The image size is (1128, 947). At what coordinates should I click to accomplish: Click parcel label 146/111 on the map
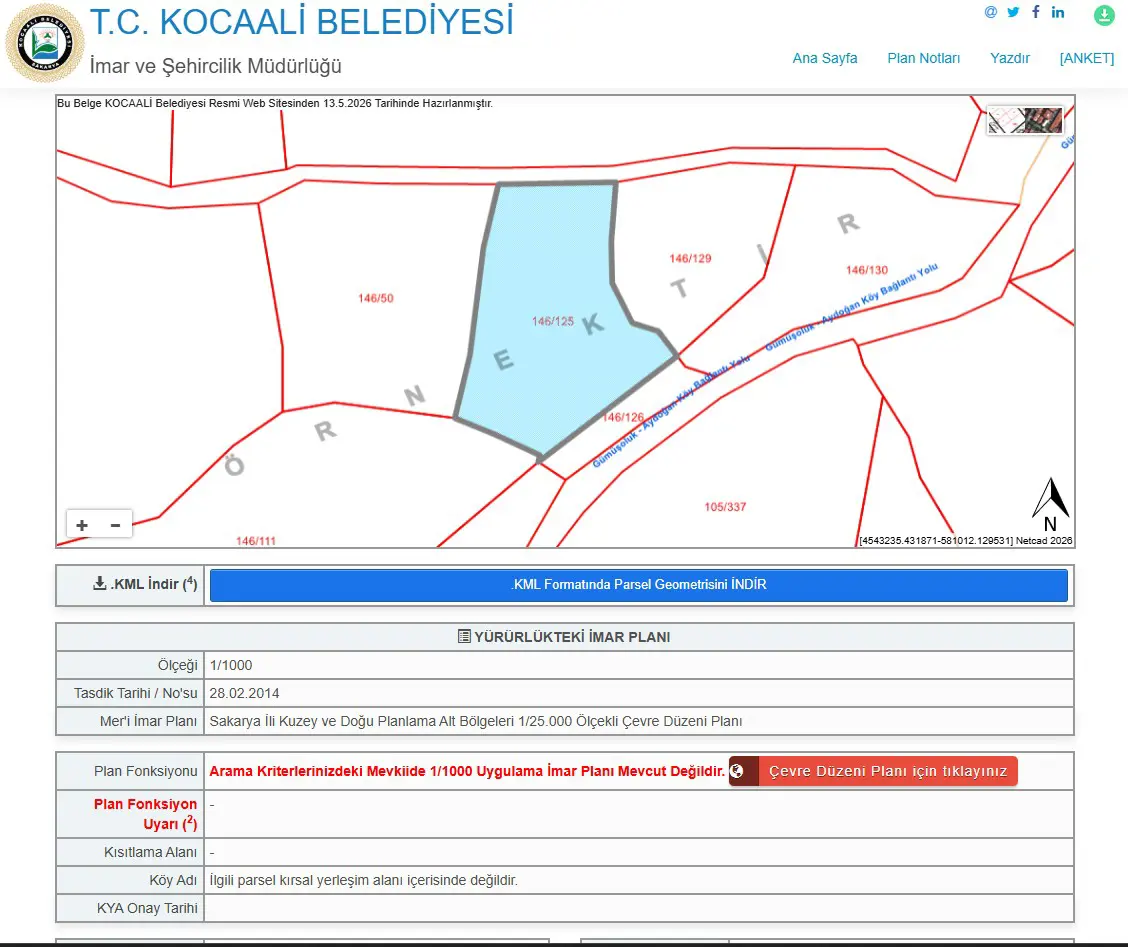(256, 540)
